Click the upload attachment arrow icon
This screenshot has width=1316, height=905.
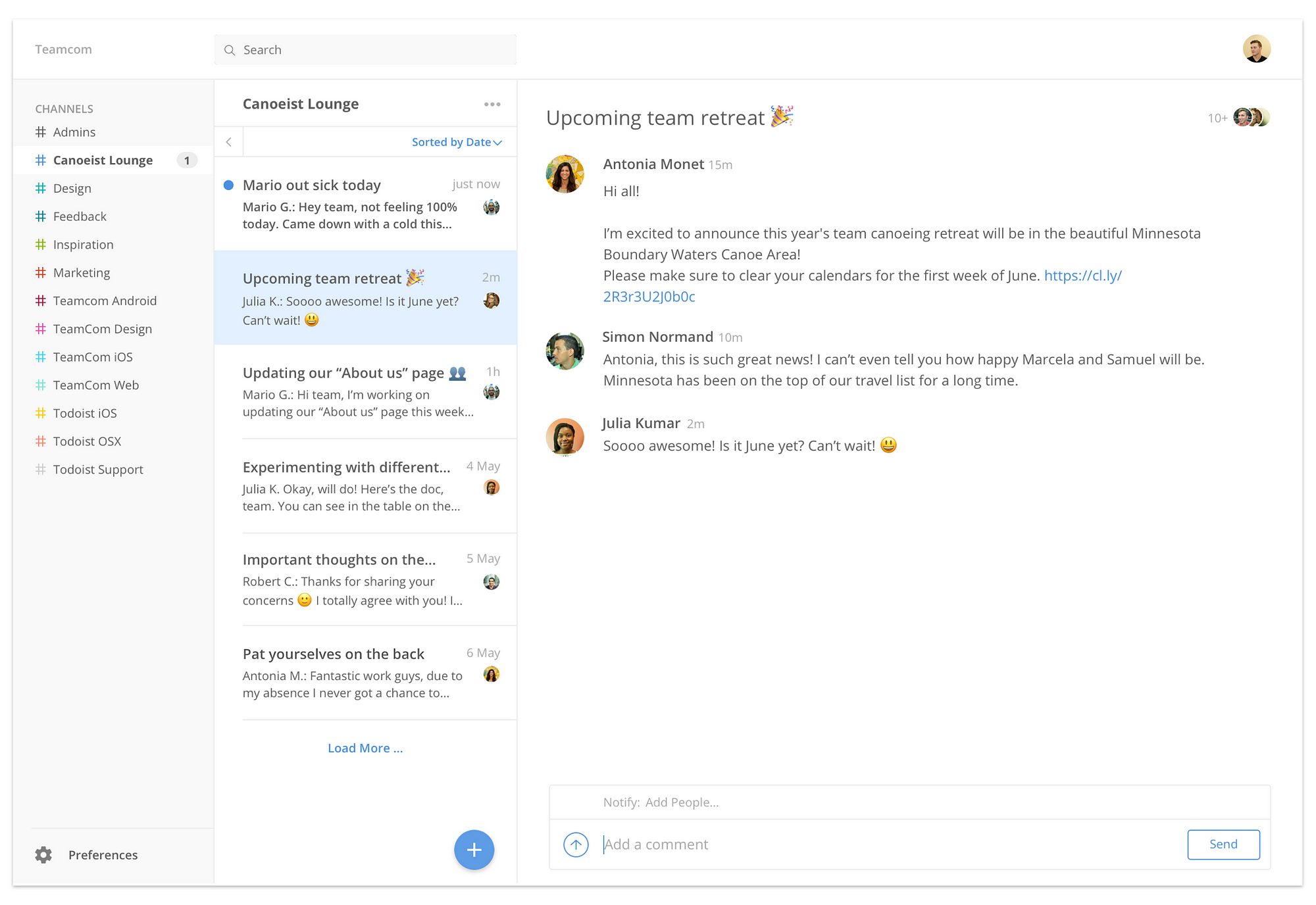click(x=576, y=844)
